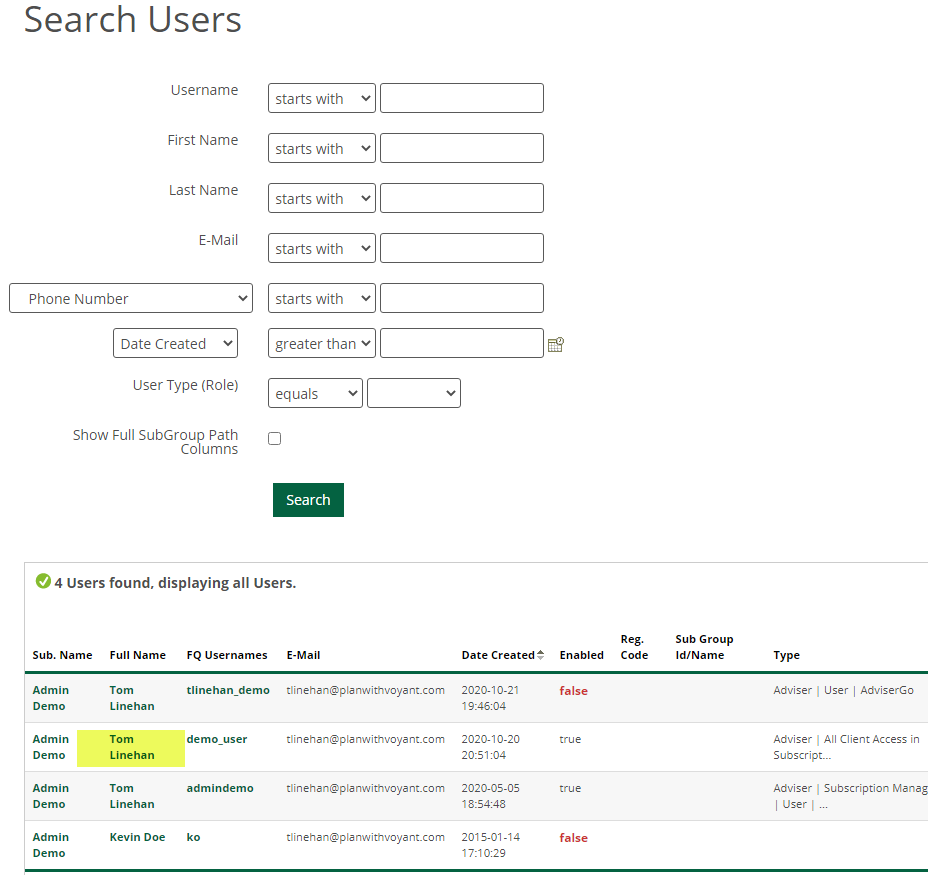Focus the Date Created value input
Viewport: 928px width, 875px height.
462,343
